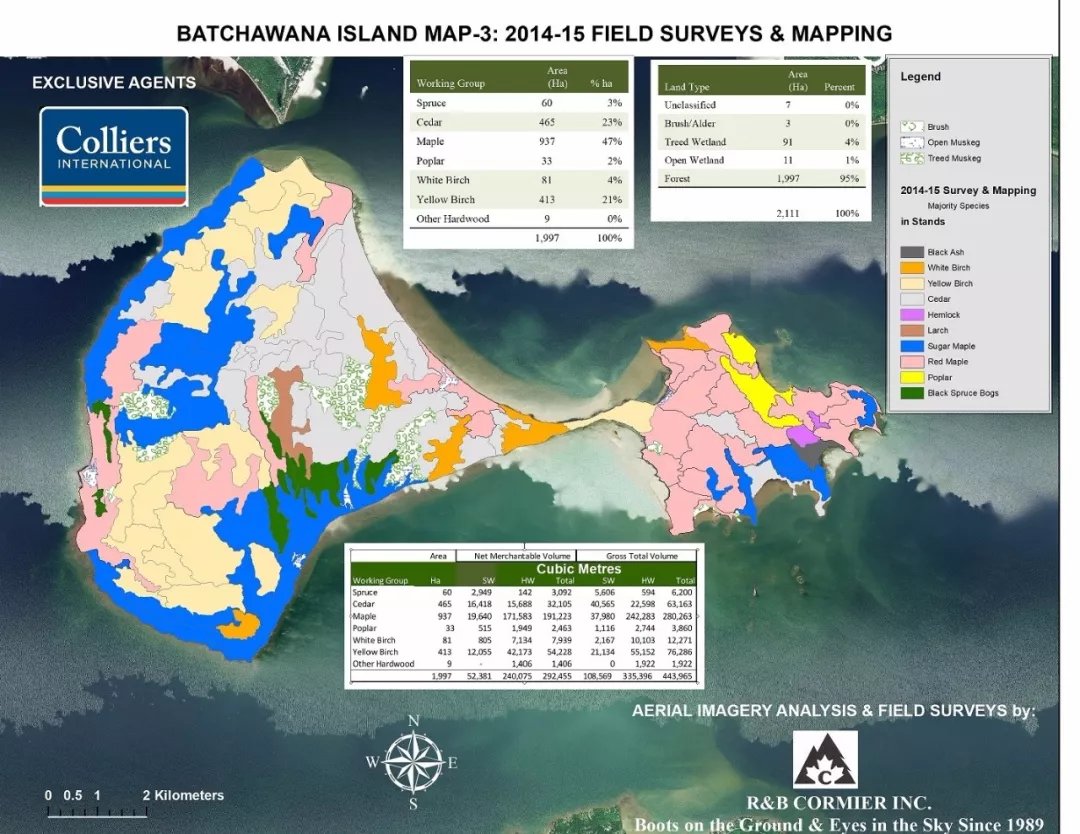The image size is (1080, 834).
Task: Click the "443,965" gross total value
Action: point(677,676)
